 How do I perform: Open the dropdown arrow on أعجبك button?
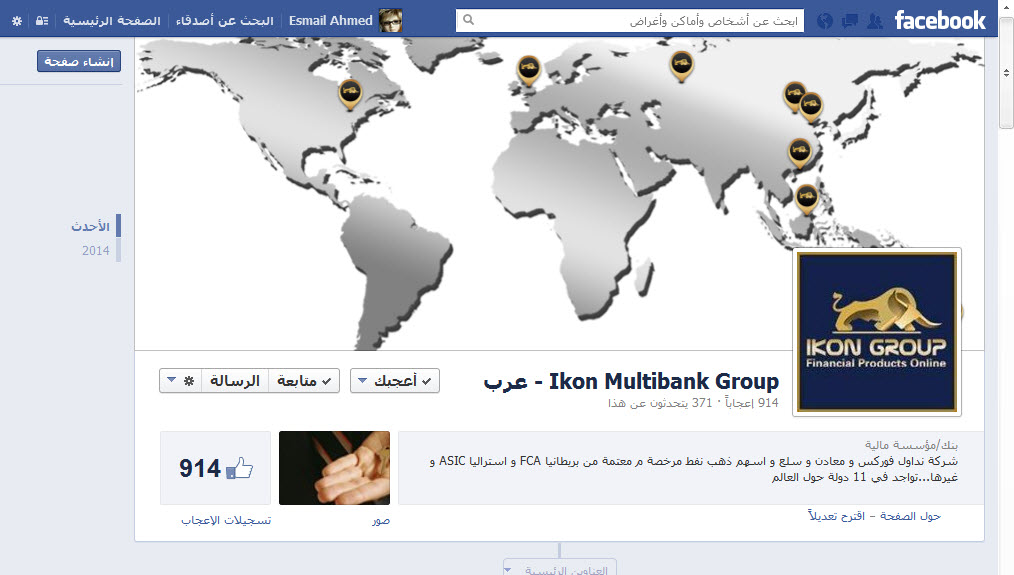362,380
